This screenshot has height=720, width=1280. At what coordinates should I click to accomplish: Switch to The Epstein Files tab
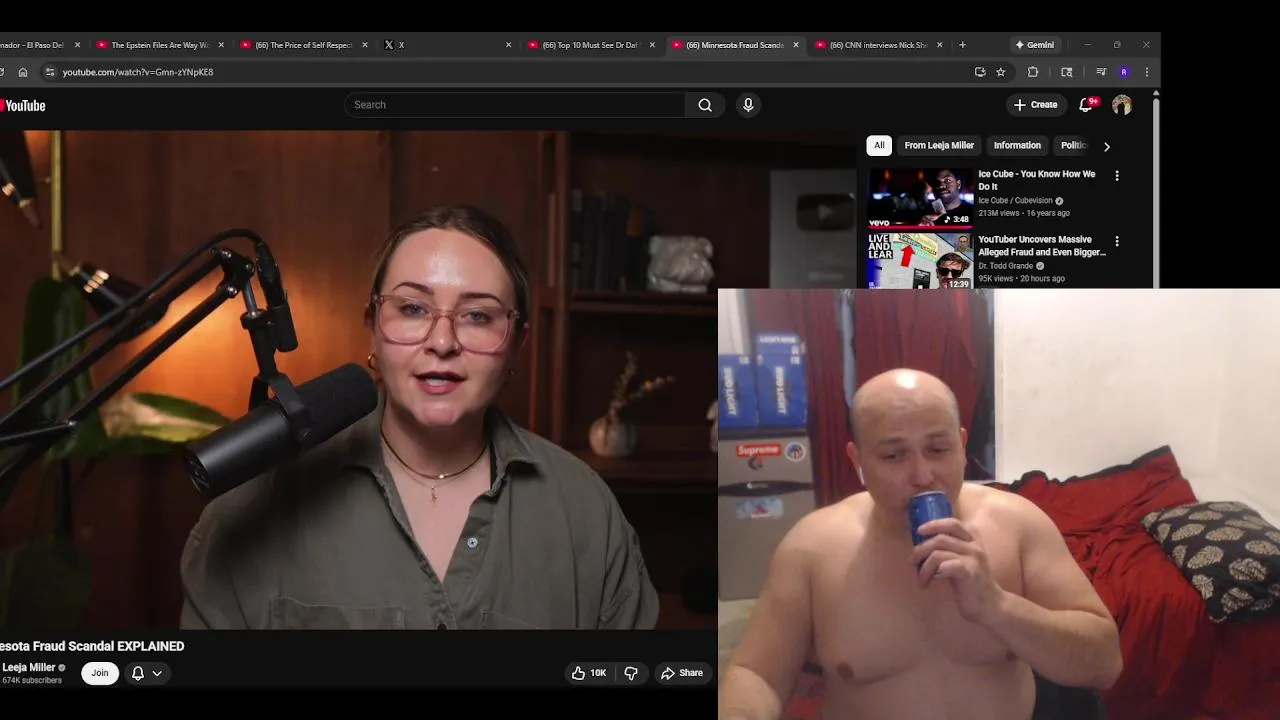(159, 45)
